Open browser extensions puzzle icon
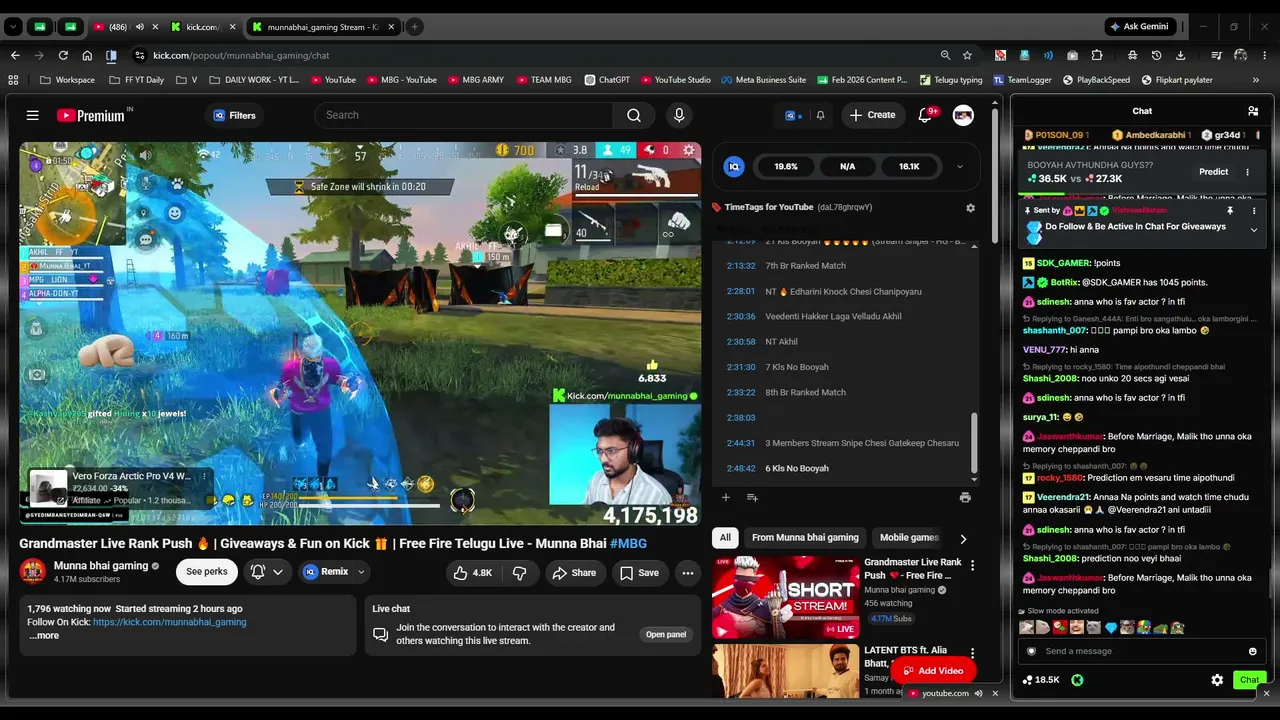This screenshot has height=720, width=1280. [x=1097, y=55]
